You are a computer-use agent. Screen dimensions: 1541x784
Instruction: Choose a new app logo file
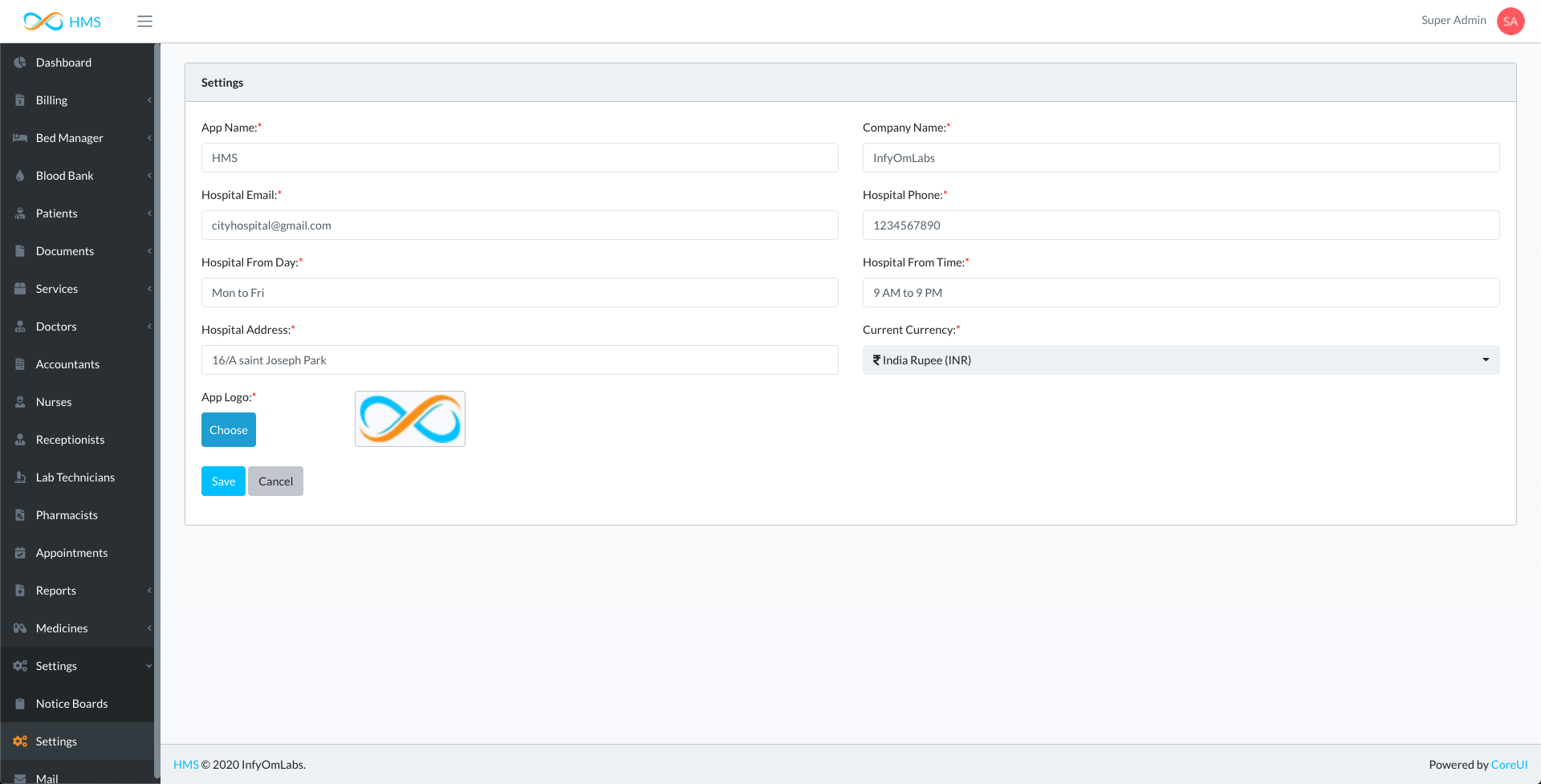[229, 430]
